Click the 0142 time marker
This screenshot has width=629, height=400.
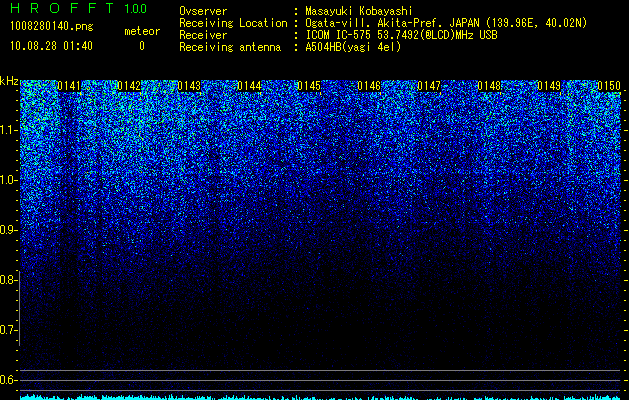click(x=129, y=86)
